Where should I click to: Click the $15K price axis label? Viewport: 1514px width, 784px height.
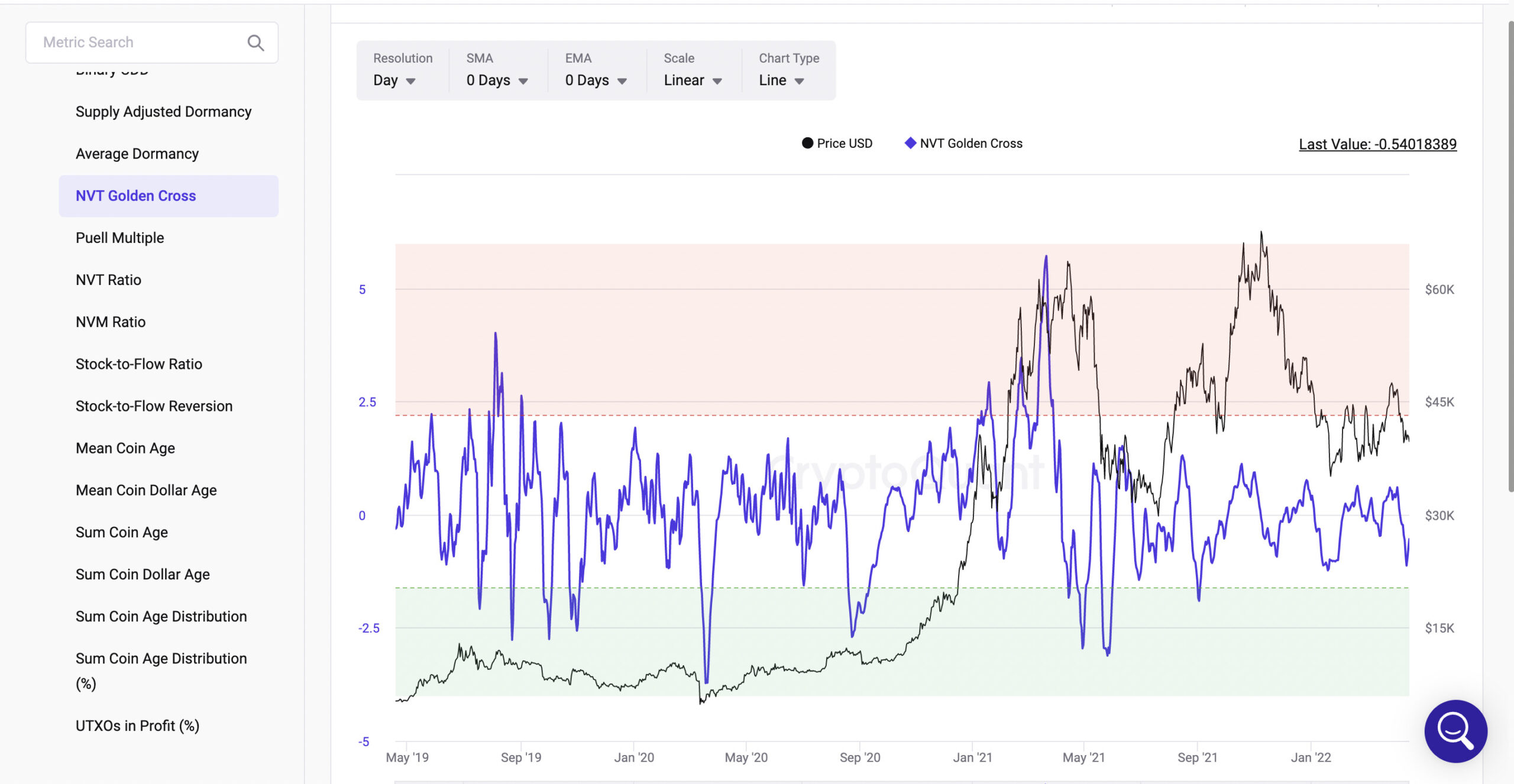pyautogui.click(x=1439, y=628)
